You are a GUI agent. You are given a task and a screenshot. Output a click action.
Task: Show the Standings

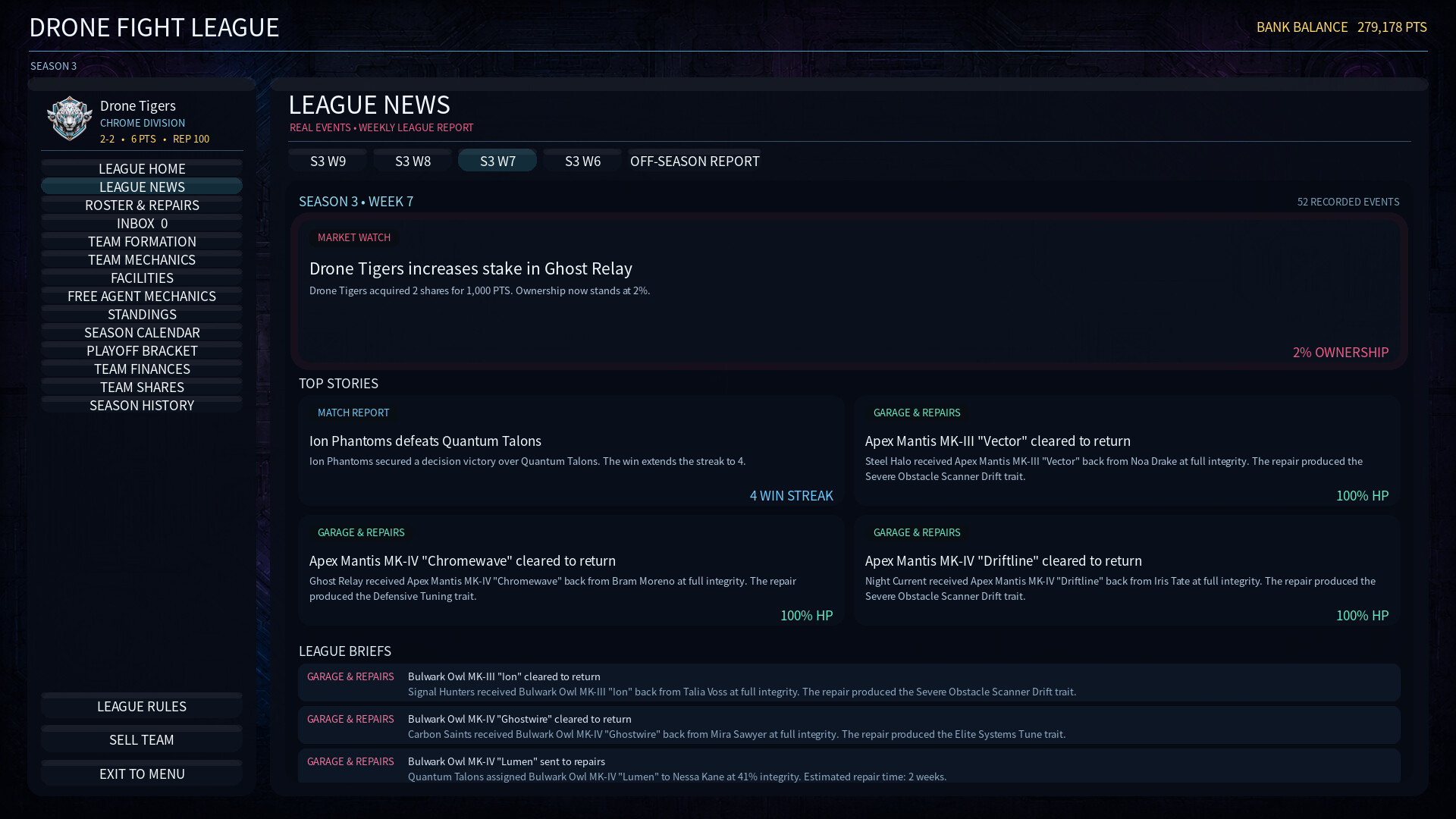point(142,314)
